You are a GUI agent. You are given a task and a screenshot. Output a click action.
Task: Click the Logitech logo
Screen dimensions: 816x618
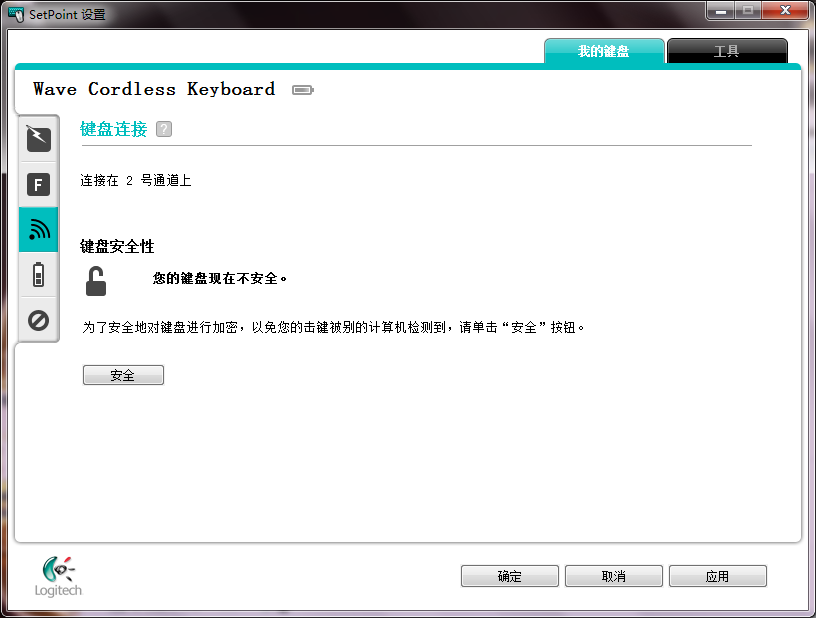coord(58,576)
